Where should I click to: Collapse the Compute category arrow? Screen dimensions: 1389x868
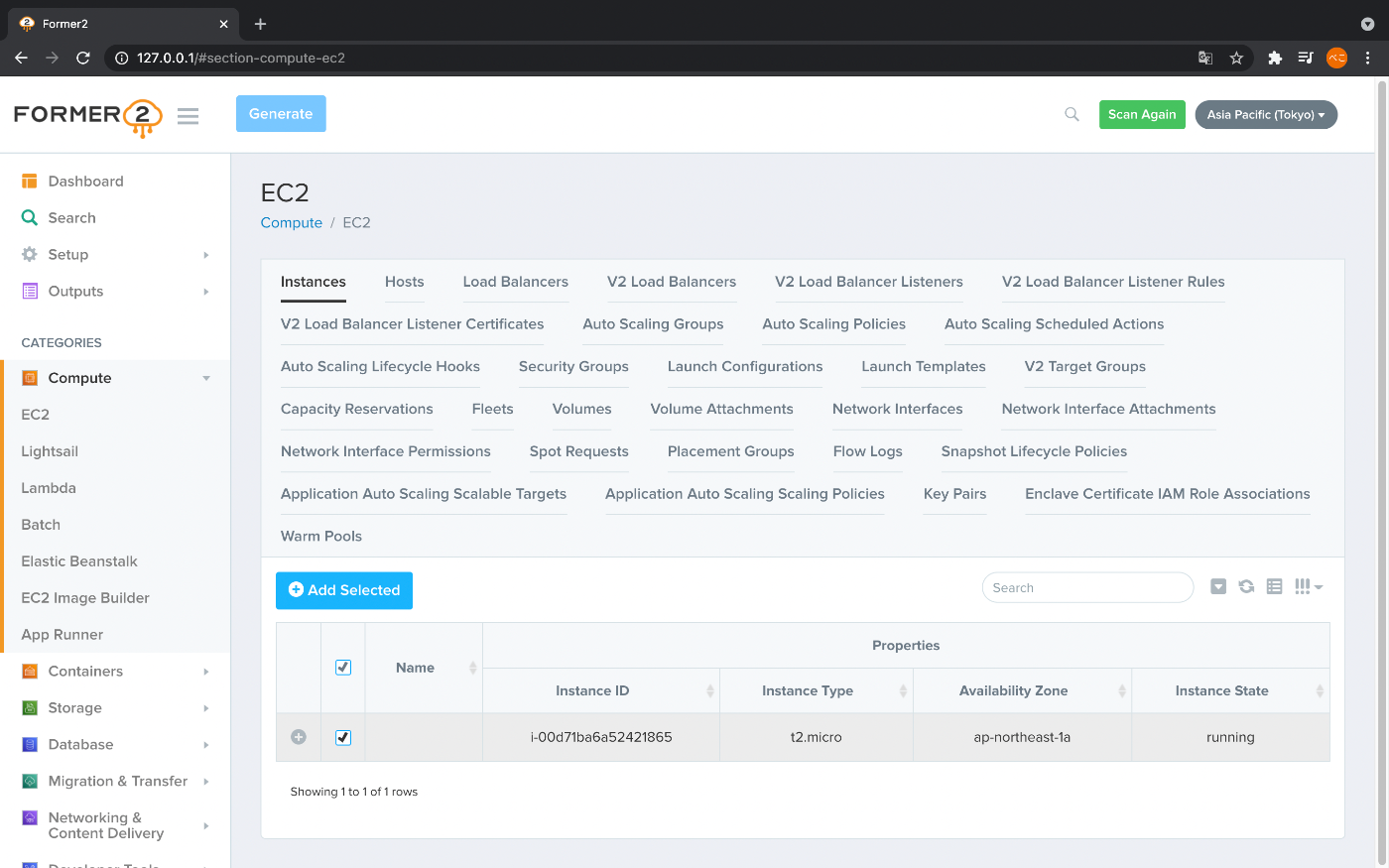(206, 378)
